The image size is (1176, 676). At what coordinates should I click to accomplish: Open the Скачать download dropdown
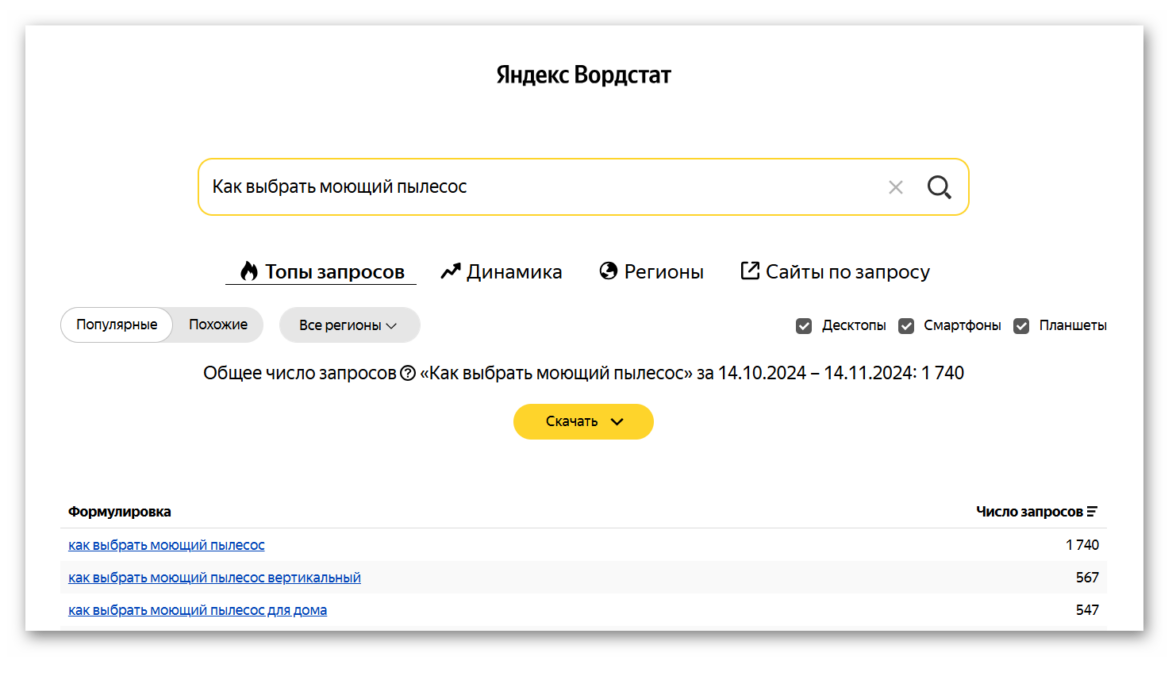(583, 422)
